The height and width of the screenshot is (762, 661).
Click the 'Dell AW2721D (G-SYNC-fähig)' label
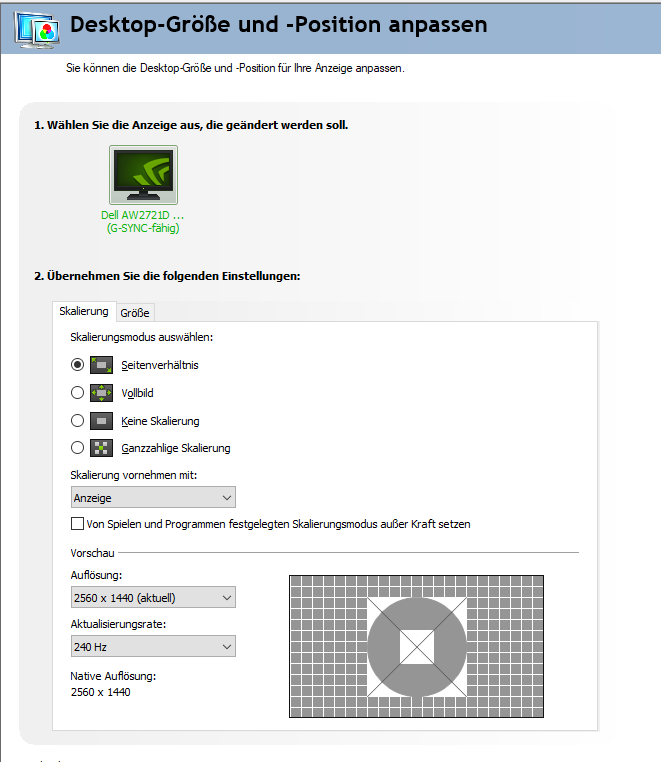coord(143,221)
